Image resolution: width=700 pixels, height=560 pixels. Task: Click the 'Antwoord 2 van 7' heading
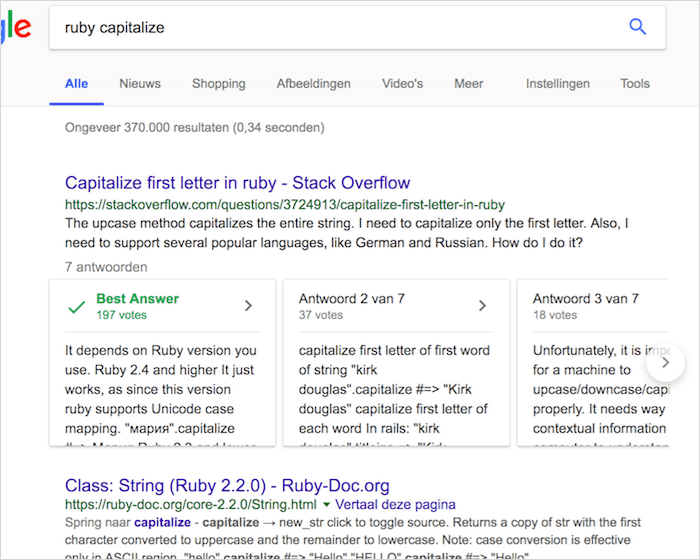[352, 299]
